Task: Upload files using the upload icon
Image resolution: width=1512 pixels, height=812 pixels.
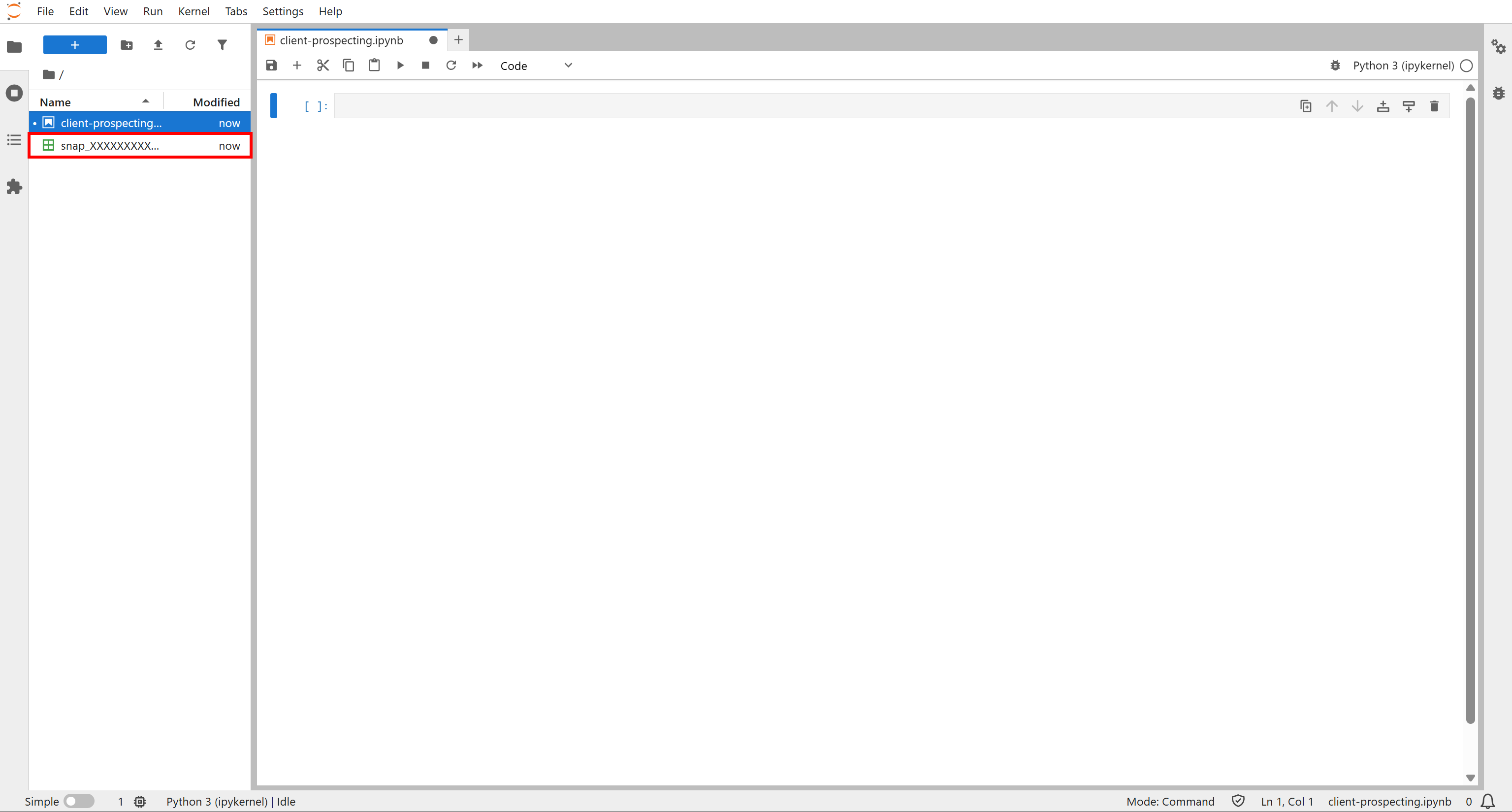Action: tap(158, 45)
